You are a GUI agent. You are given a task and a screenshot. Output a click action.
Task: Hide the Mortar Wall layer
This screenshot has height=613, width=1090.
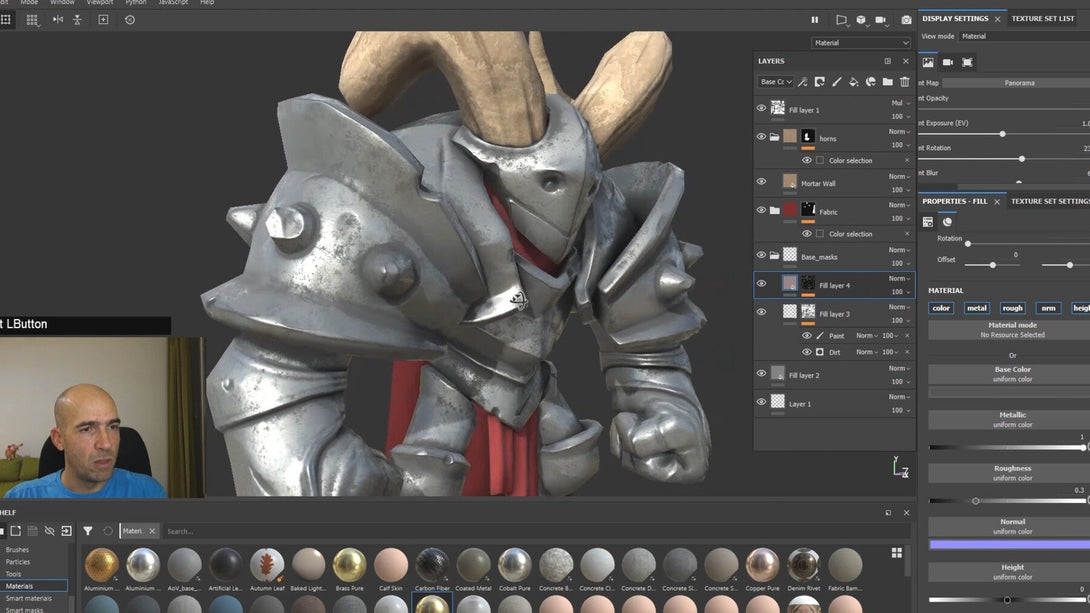click(761, 182)
